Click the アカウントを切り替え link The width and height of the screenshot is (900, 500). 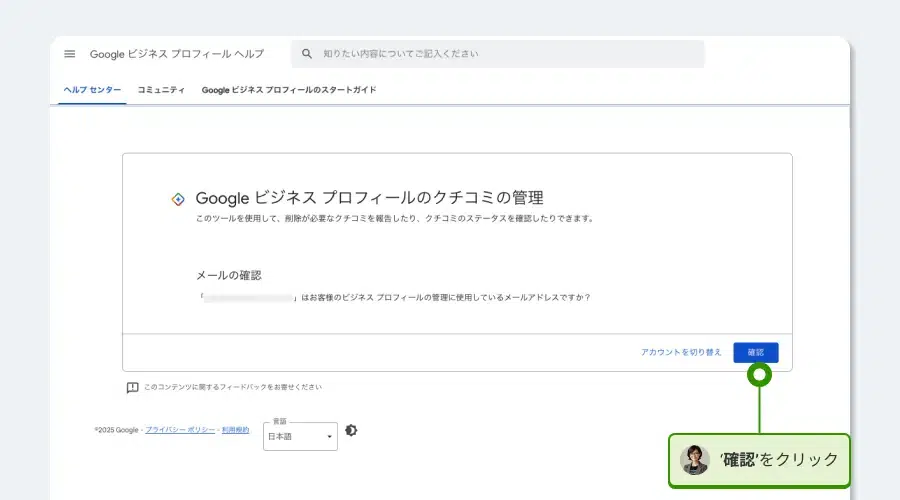point(681,352)
